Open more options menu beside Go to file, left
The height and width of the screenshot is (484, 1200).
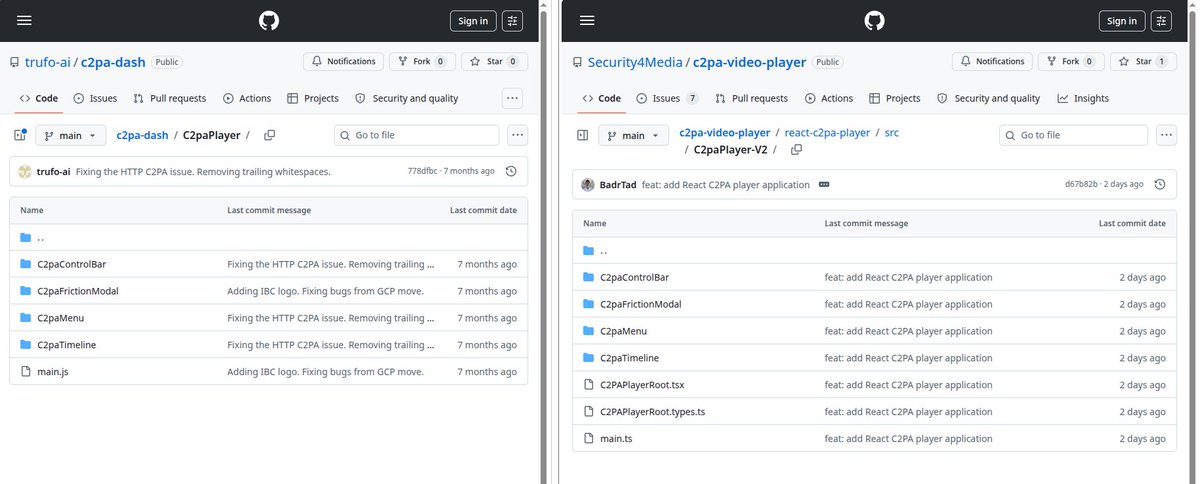coord(517,135)
